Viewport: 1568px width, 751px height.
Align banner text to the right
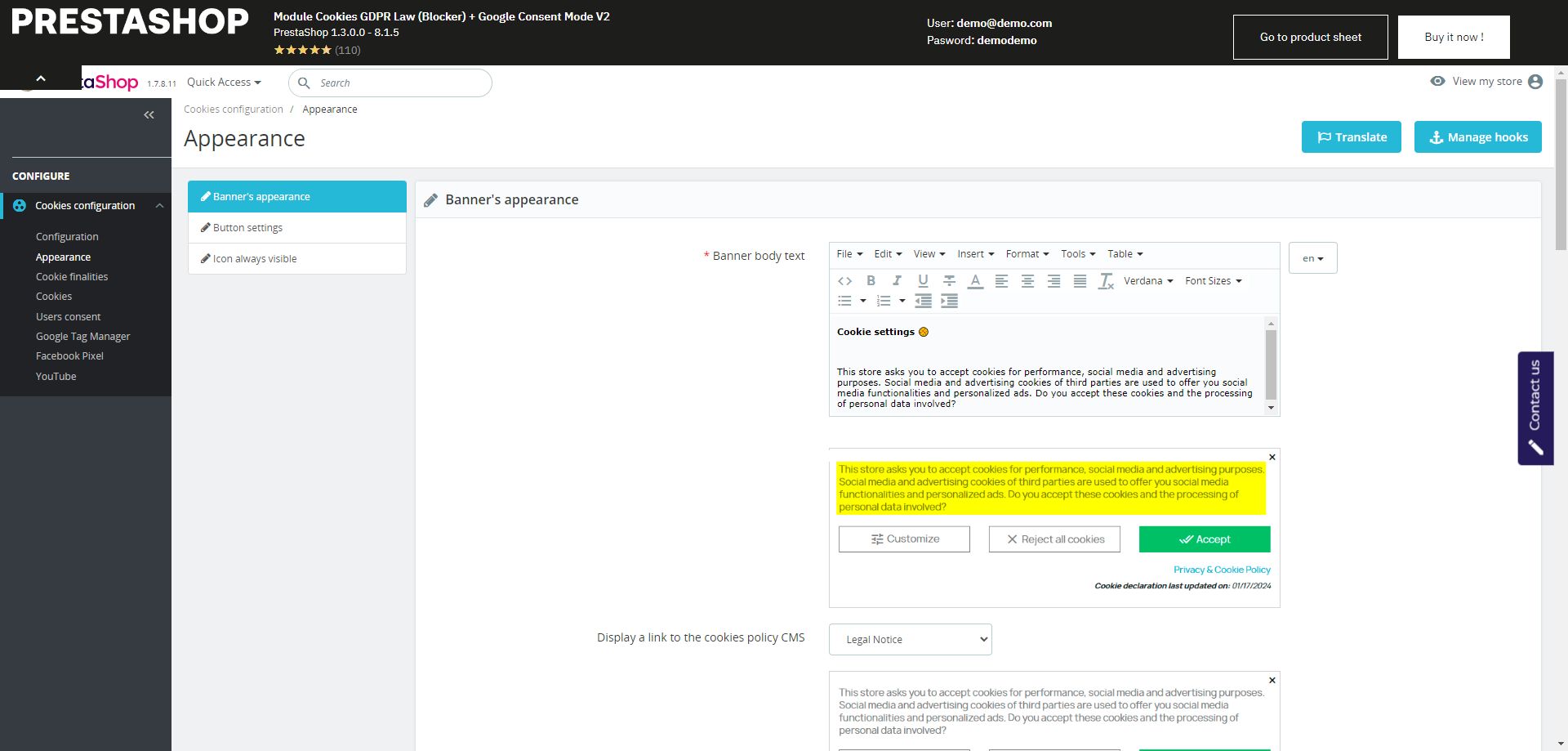click(1053, 281)
